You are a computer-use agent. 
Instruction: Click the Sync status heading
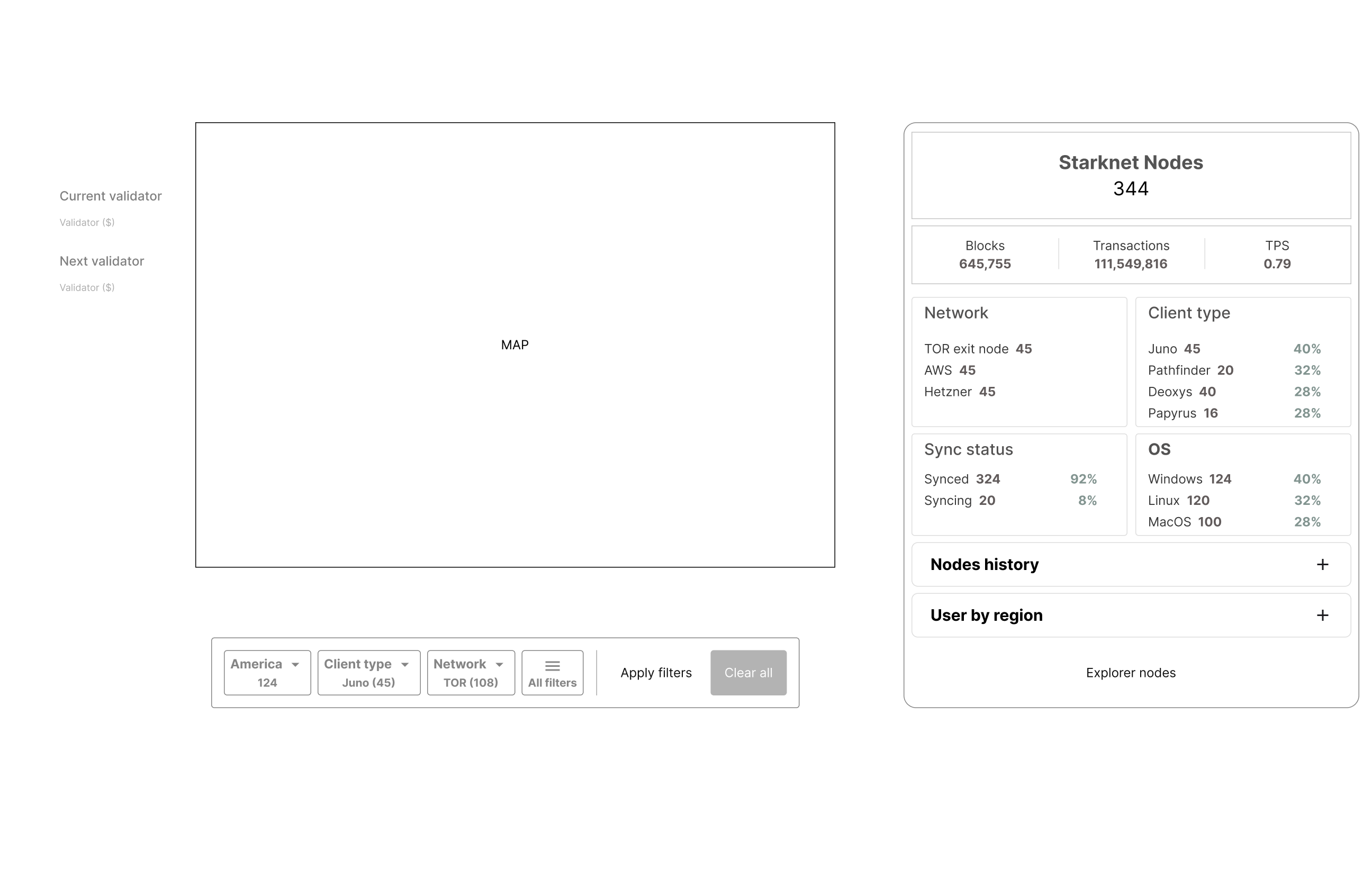(968, 449)
